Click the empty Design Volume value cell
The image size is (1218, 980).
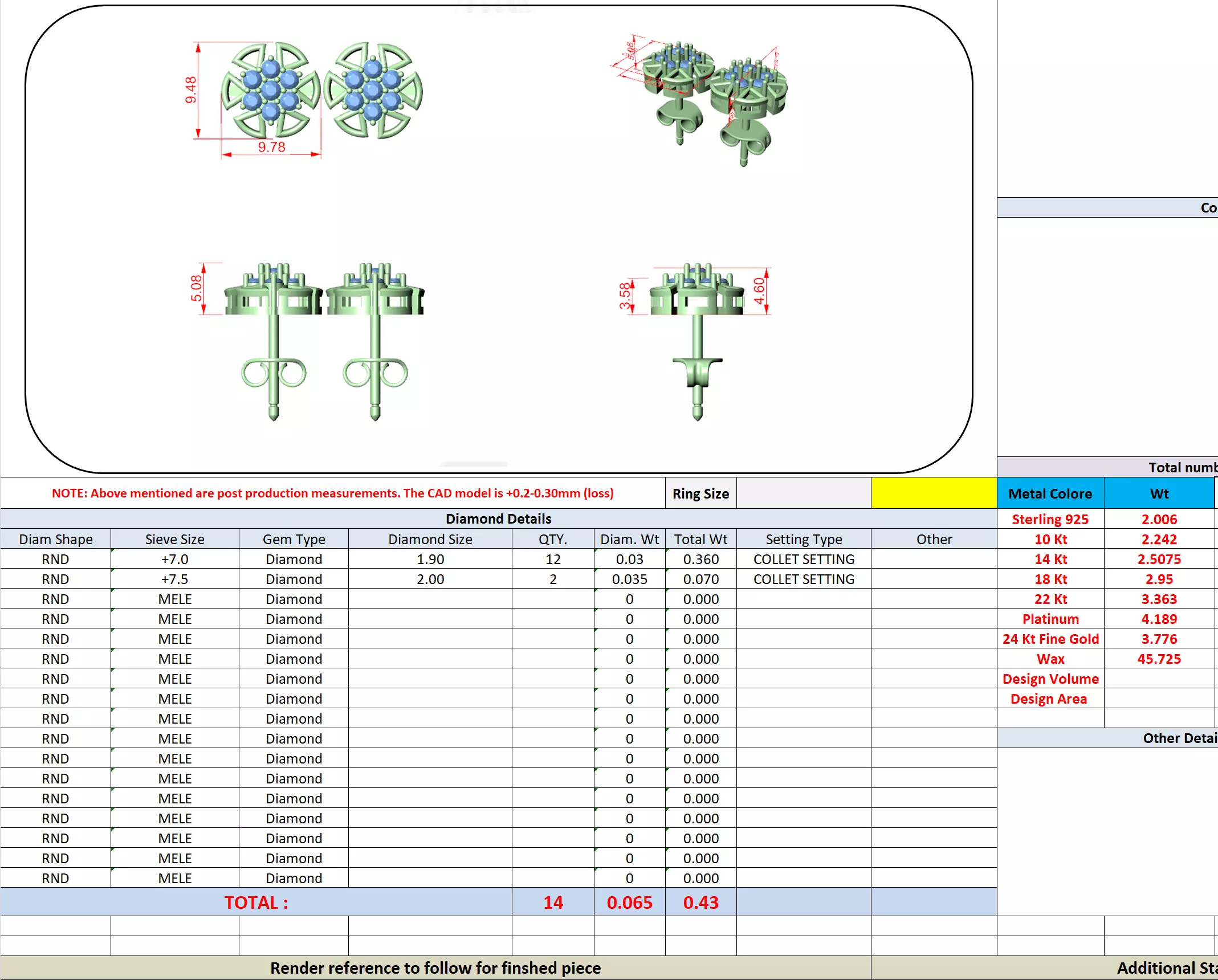coord(1159,679)
